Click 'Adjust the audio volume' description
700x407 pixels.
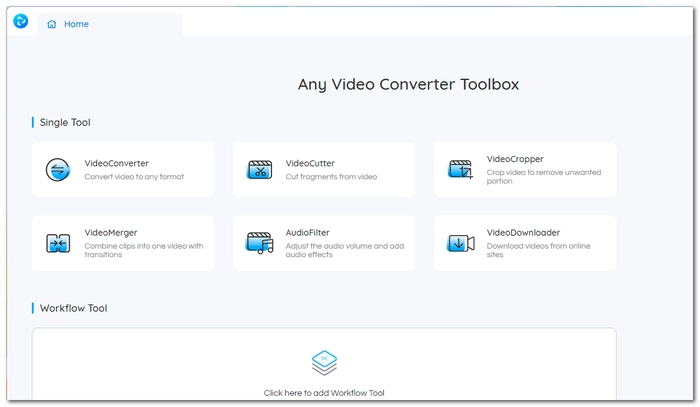tap(345, 250)
